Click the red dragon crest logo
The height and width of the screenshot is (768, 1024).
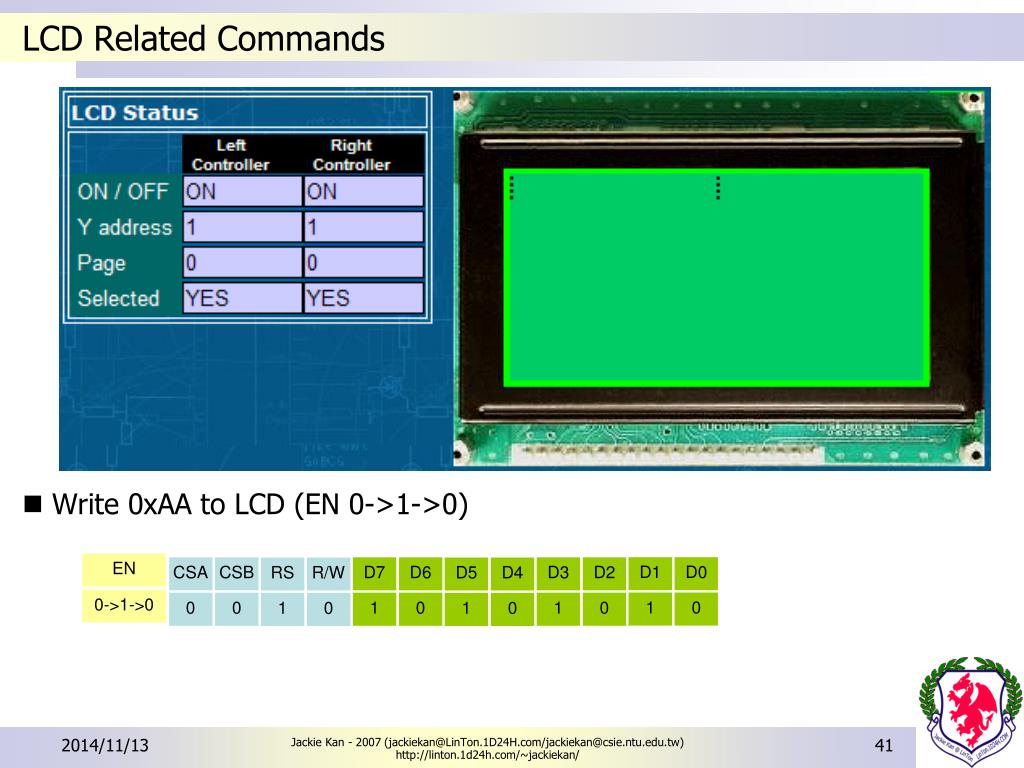(970, 712)
